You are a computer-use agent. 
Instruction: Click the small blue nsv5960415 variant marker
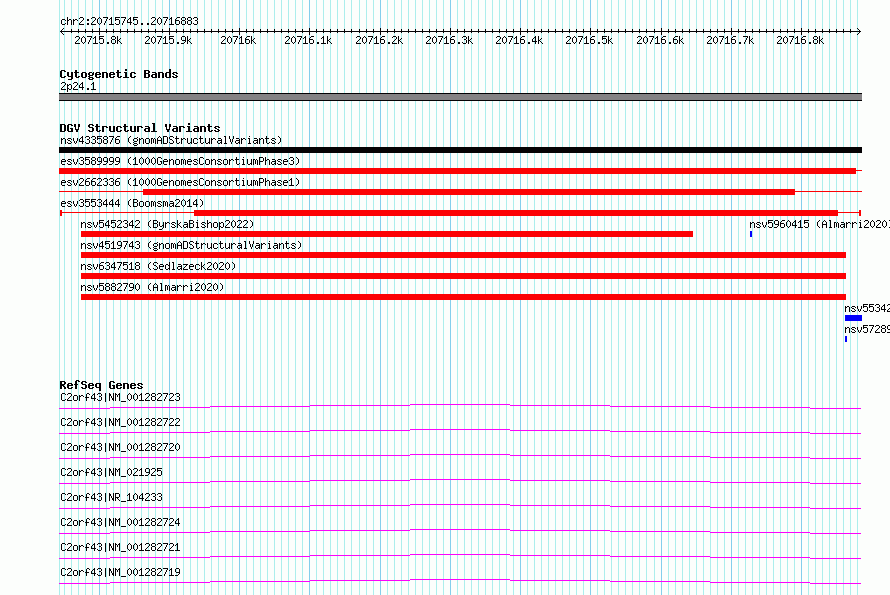pos(751,234)
